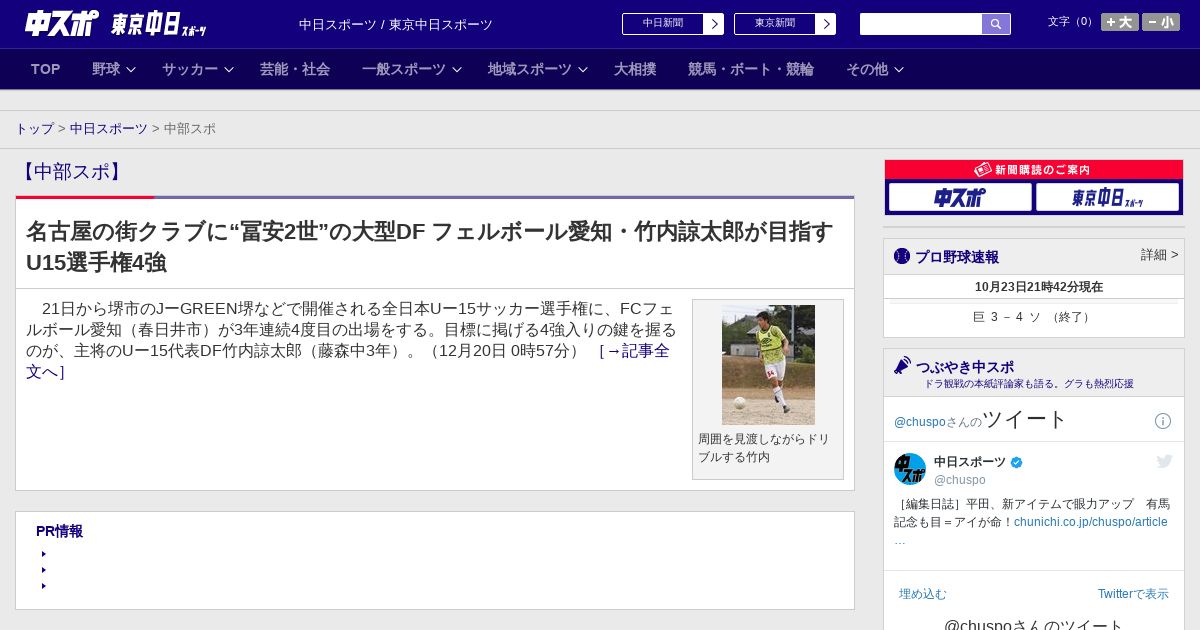This screenshot has width=1200, height=630.
Task: Click the 新聞購読のご案内 newspaper icon
Action: click(983, 170)
